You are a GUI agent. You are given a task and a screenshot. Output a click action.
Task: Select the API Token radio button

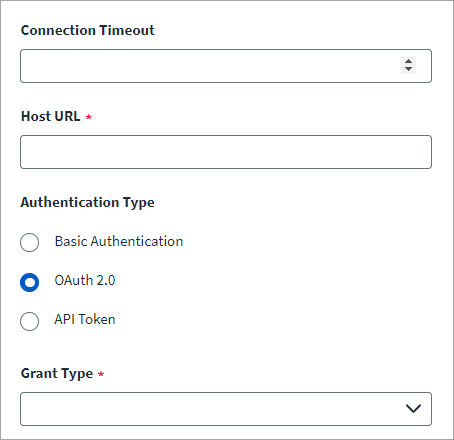click(29, 321)
